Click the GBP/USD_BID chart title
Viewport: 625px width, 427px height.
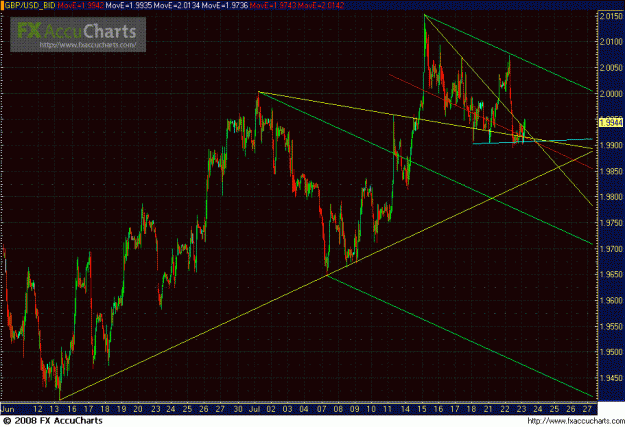point(29,6)
